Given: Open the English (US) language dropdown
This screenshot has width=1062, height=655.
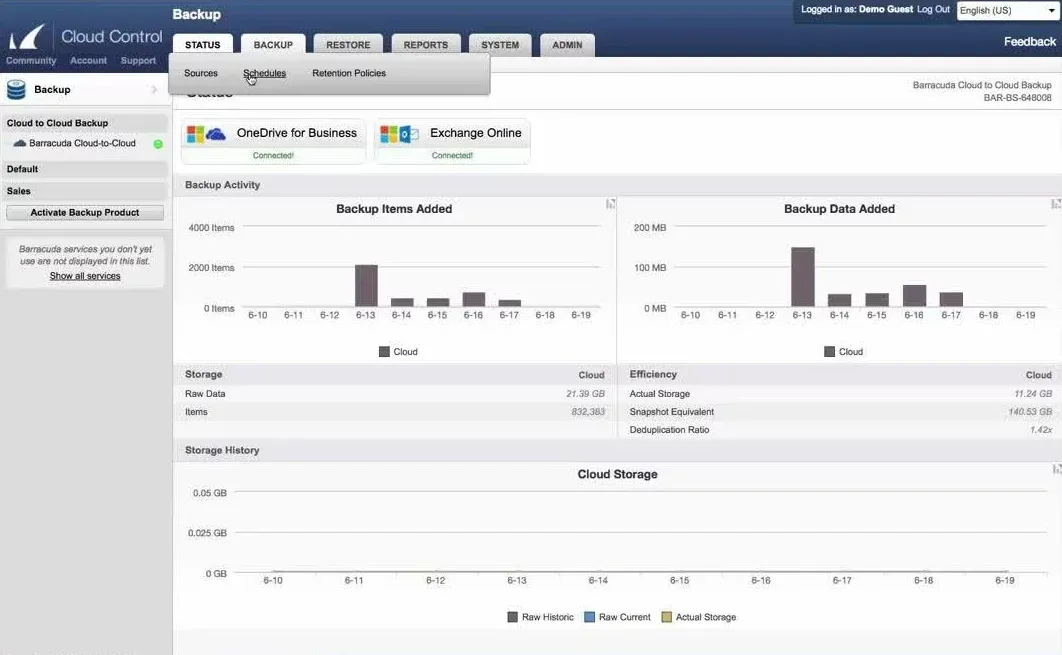Looking at the screenshot, I should click(x=1007, y=10).
